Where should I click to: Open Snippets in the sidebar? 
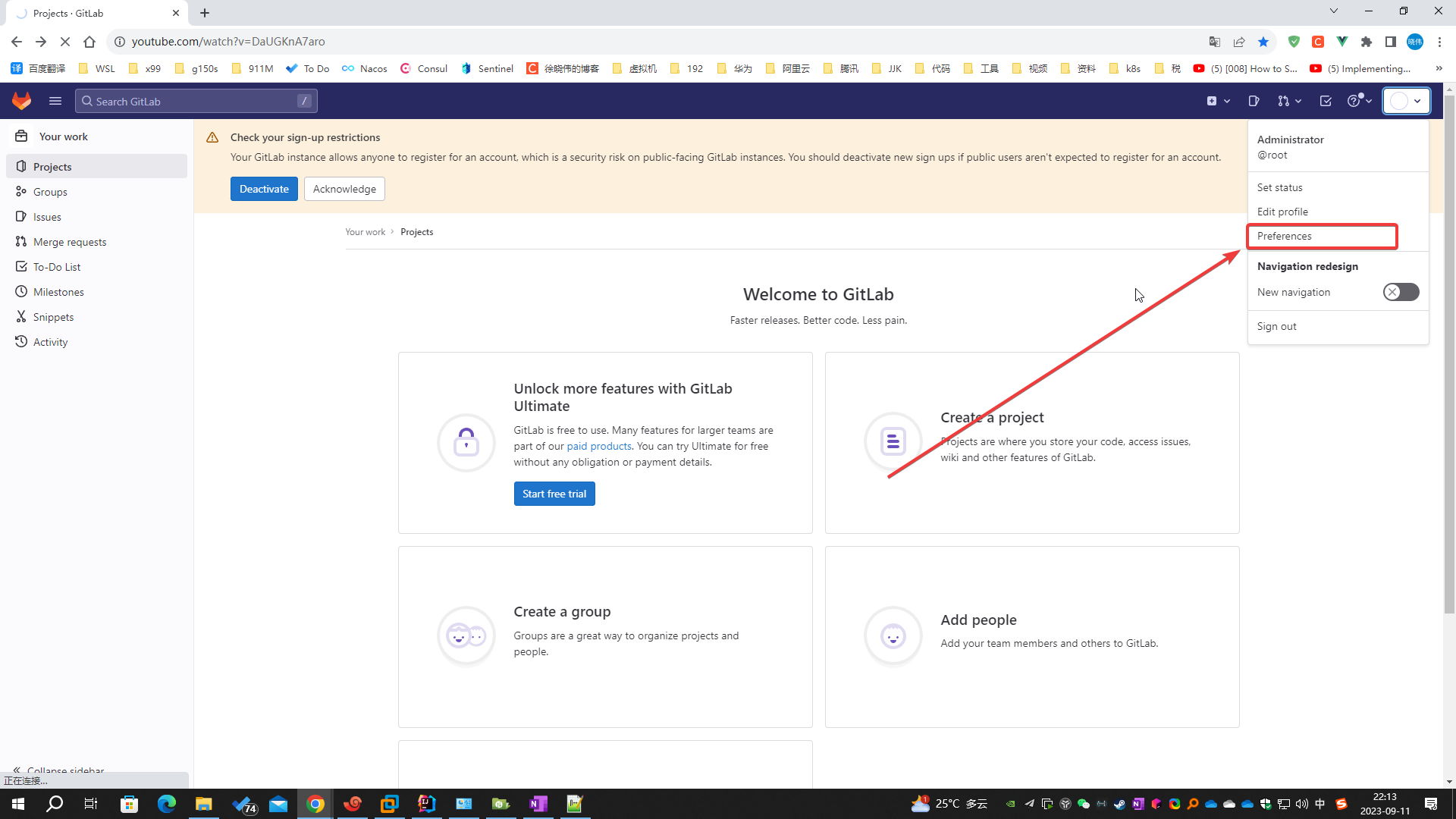coord(53,317)
